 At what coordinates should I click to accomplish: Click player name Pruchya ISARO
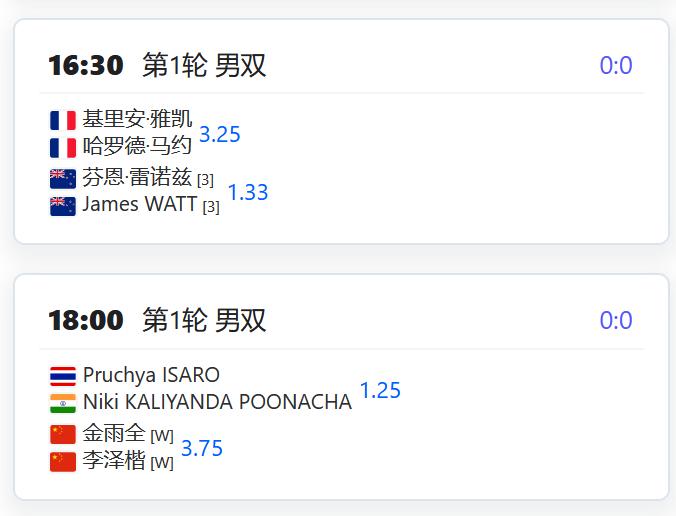pos(151,375)
